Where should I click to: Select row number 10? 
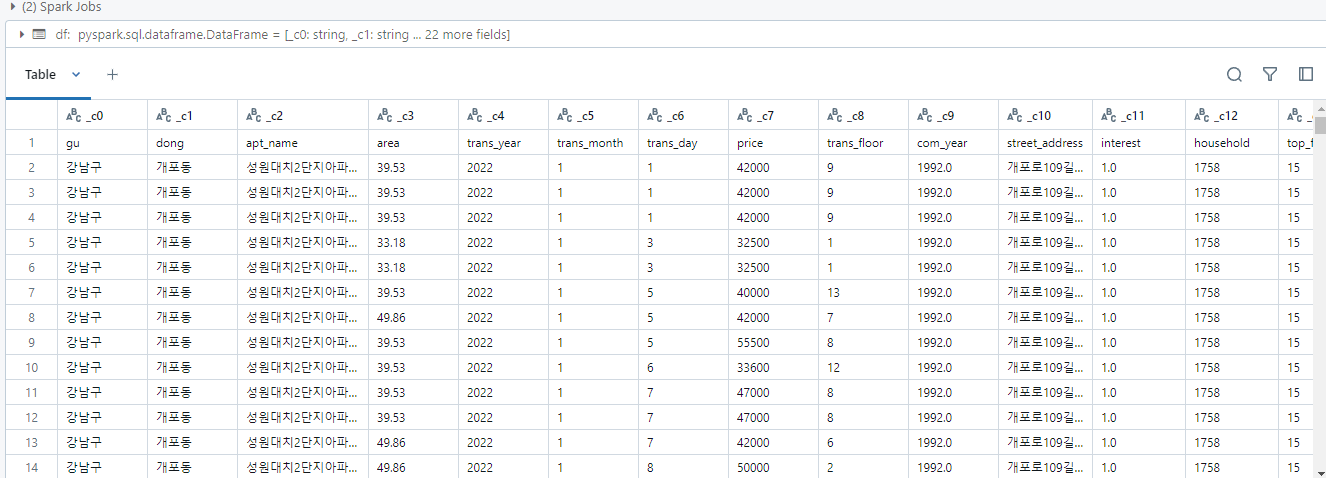click(x=31, y=368)
